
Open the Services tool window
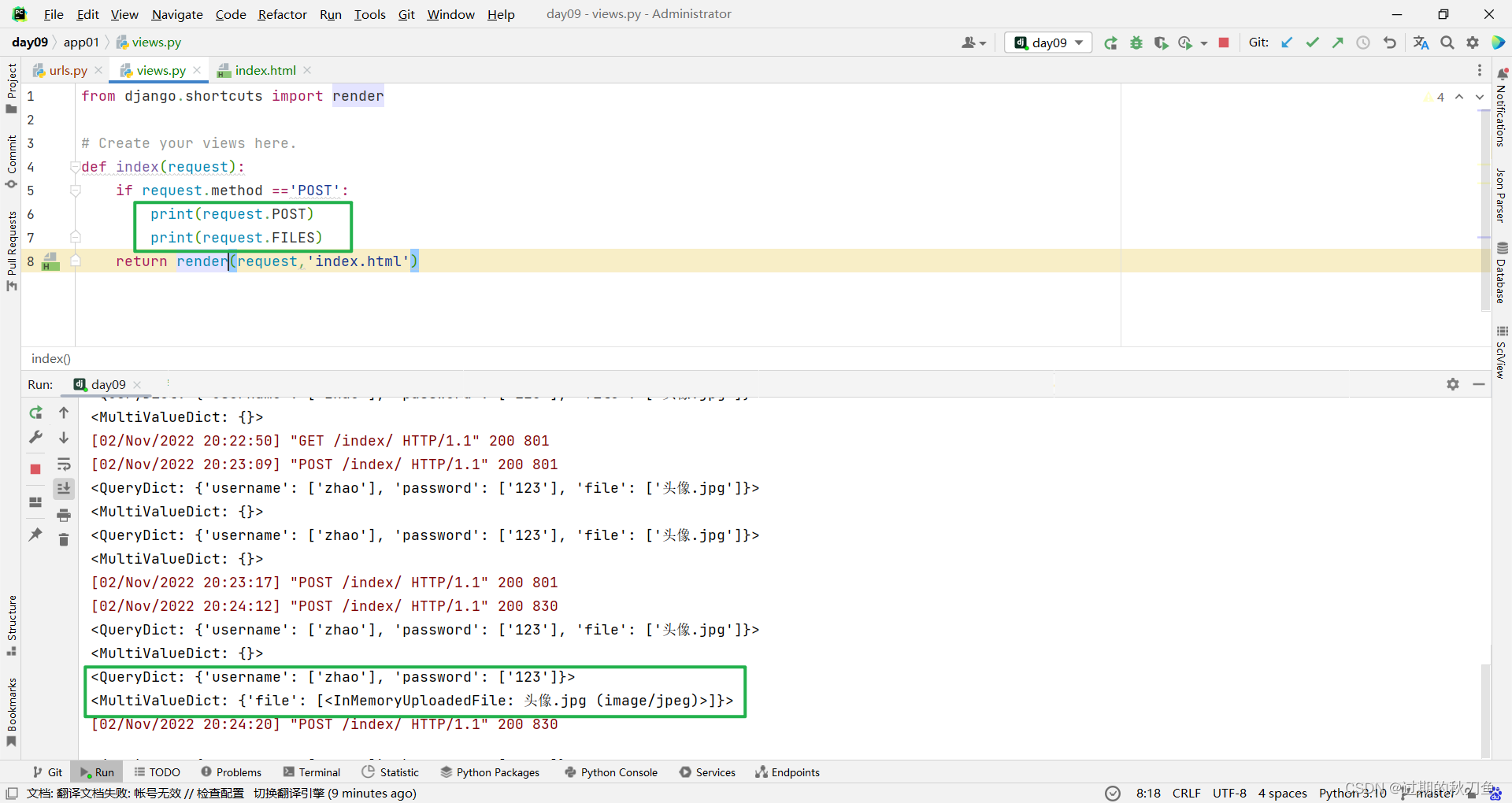707,772
